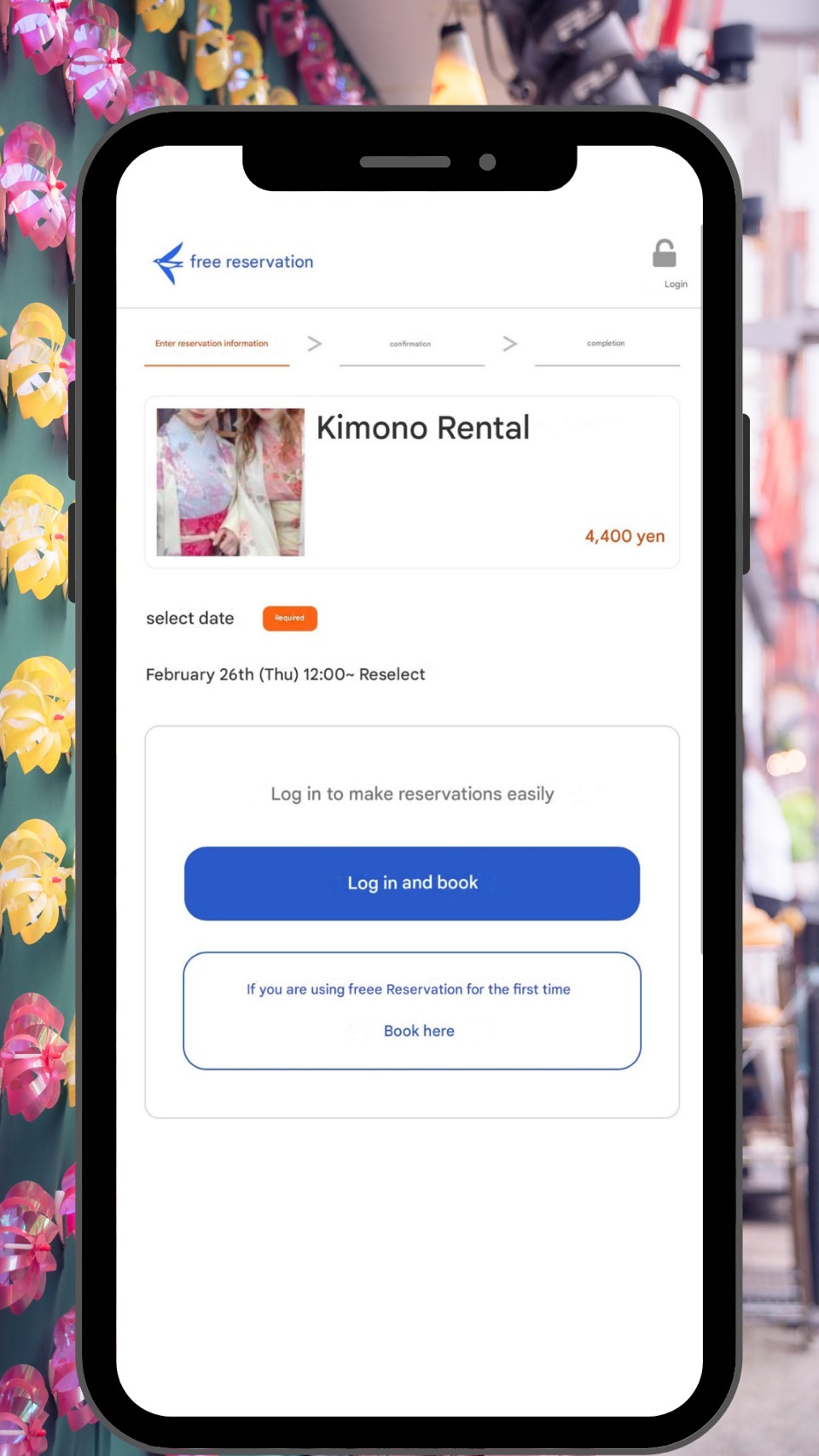
Task: Click the orange Required badge
Action: click(x=290, y=618)
